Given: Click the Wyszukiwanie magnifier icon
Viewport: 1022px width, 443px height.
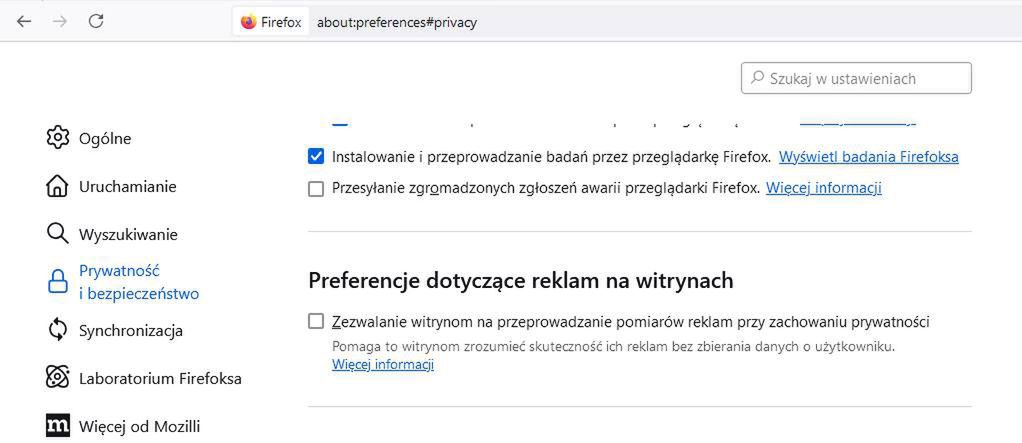Looking at the screenshot, I should pos(58,234).
